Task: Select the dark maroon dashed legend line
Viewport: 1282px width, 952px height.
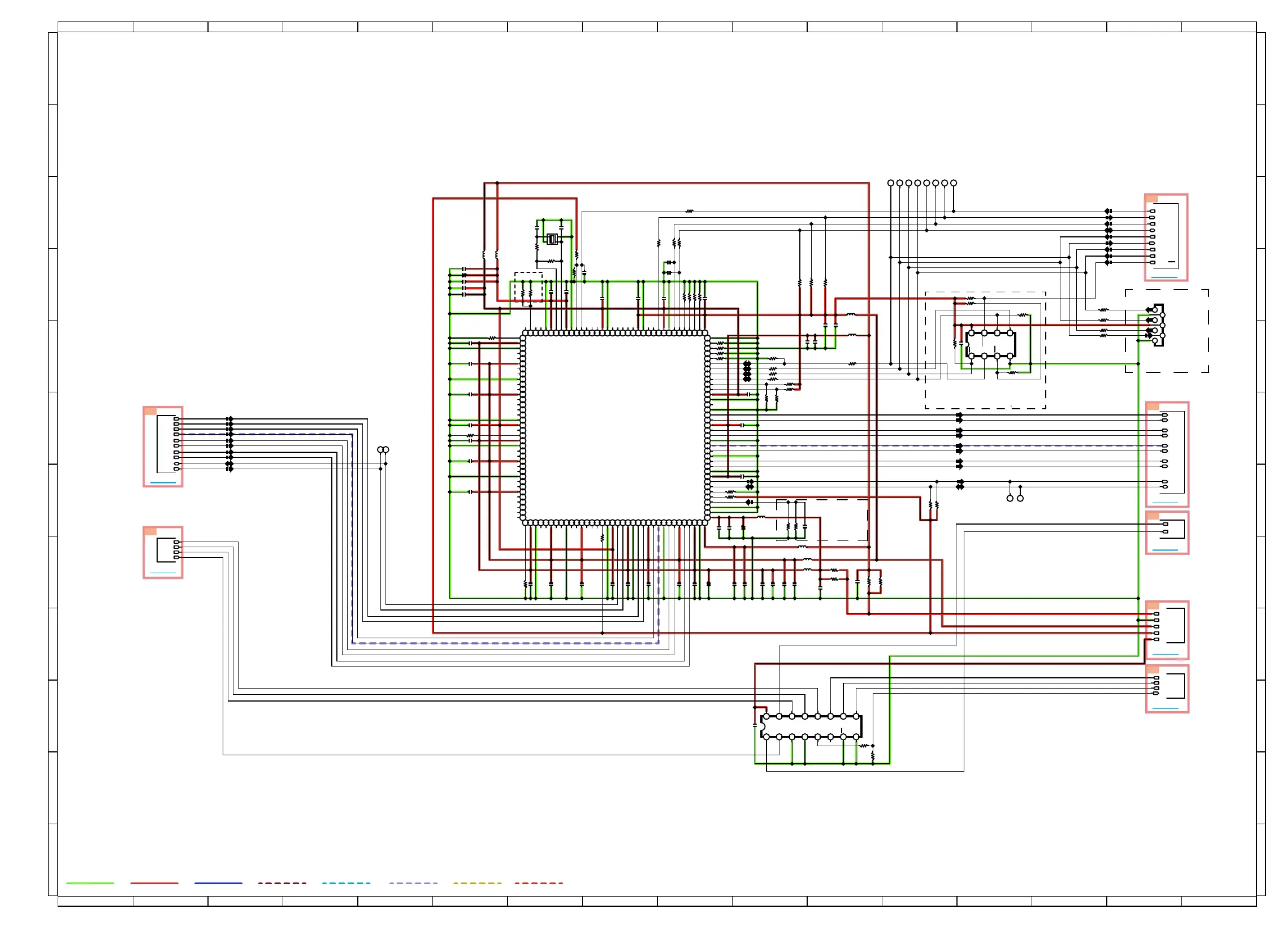Action: pyautogui.click(x=282, y=883)
